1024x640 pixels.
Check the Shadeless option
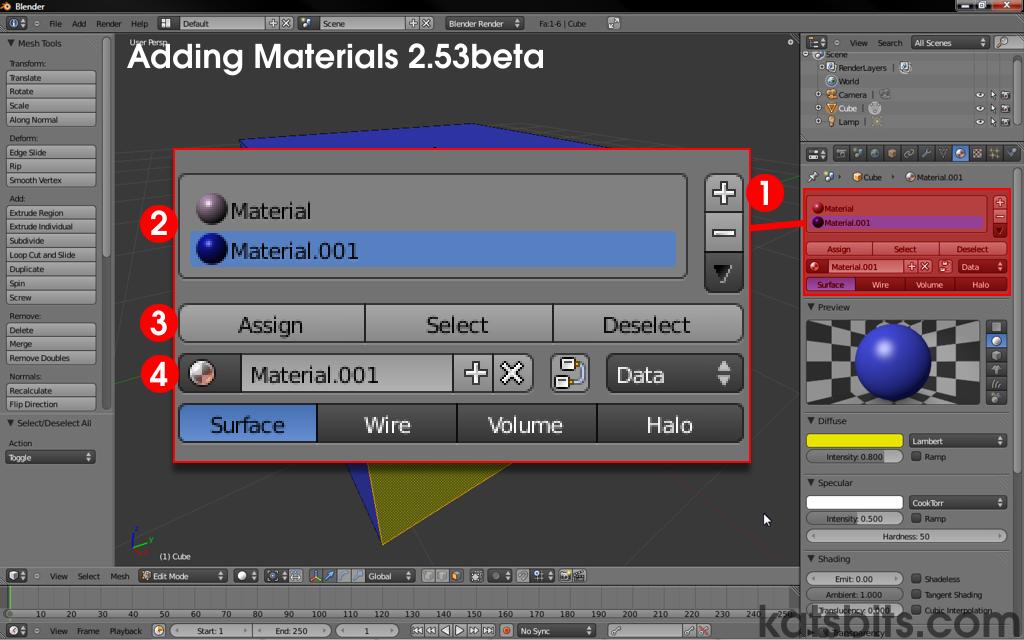tap(916, 579)
